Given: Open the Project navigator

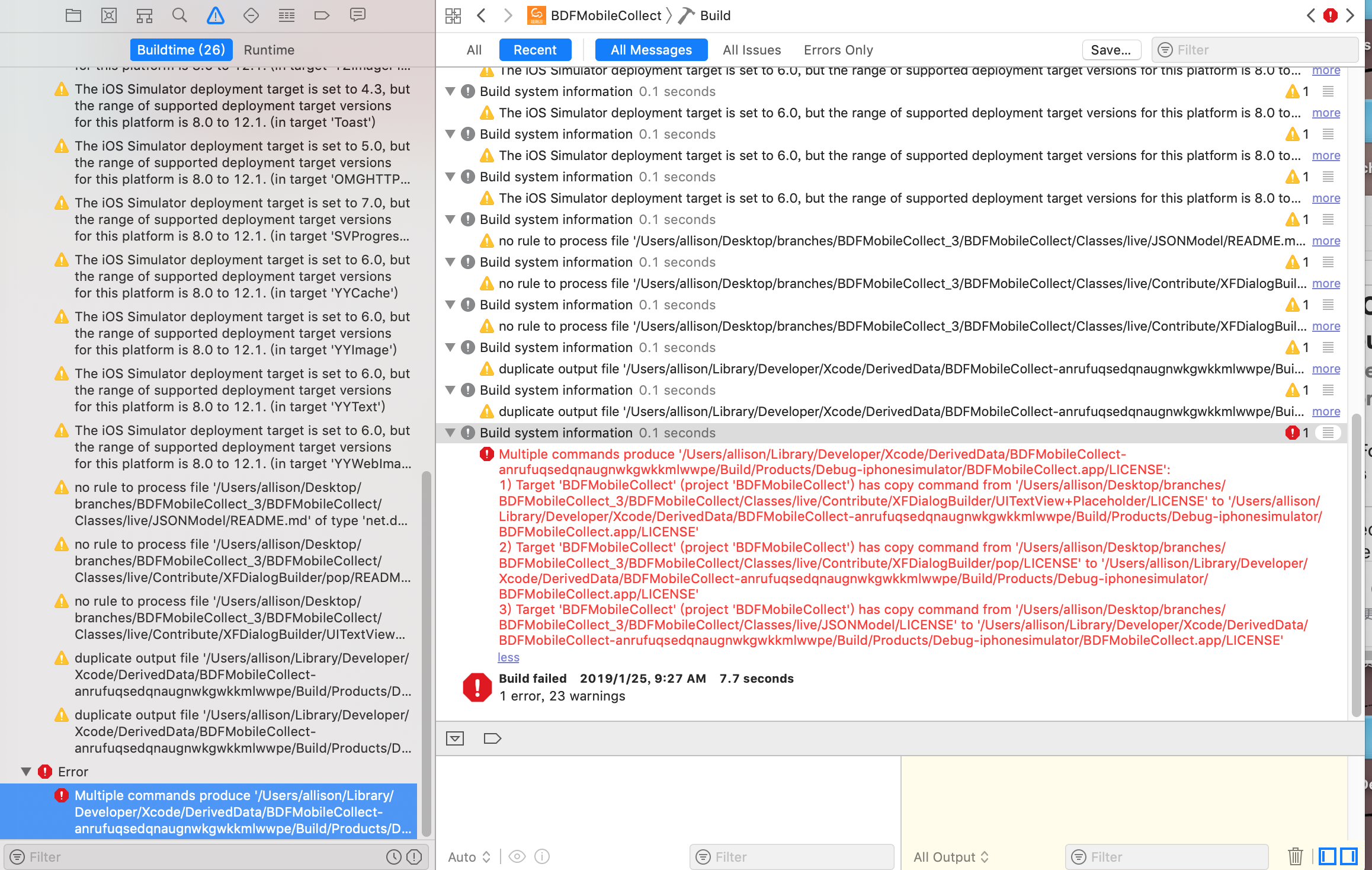Looking at the screenshot, I should 73,15.
